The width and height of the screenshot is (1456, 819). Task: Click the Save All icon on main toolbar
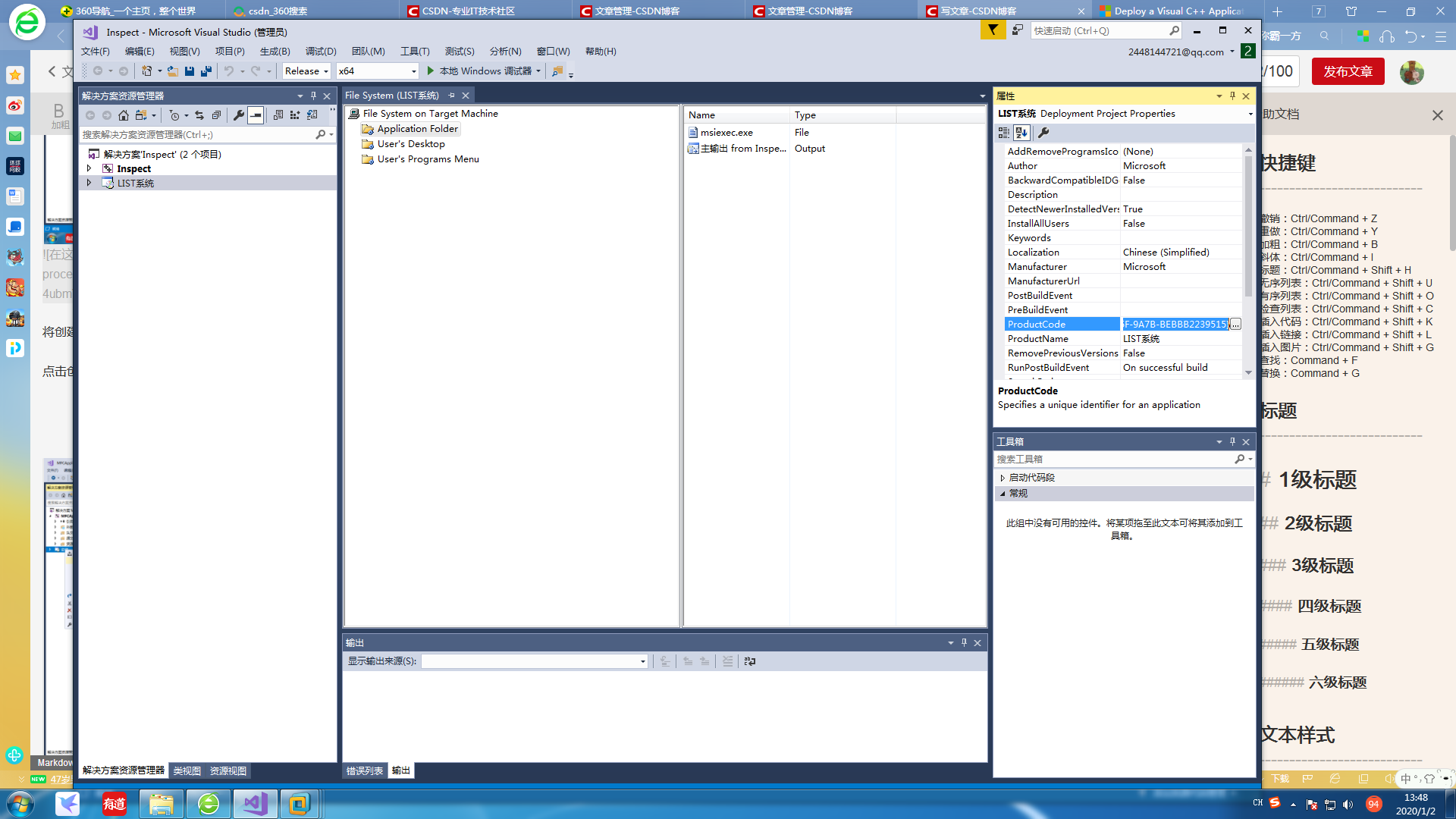(206, 71)
